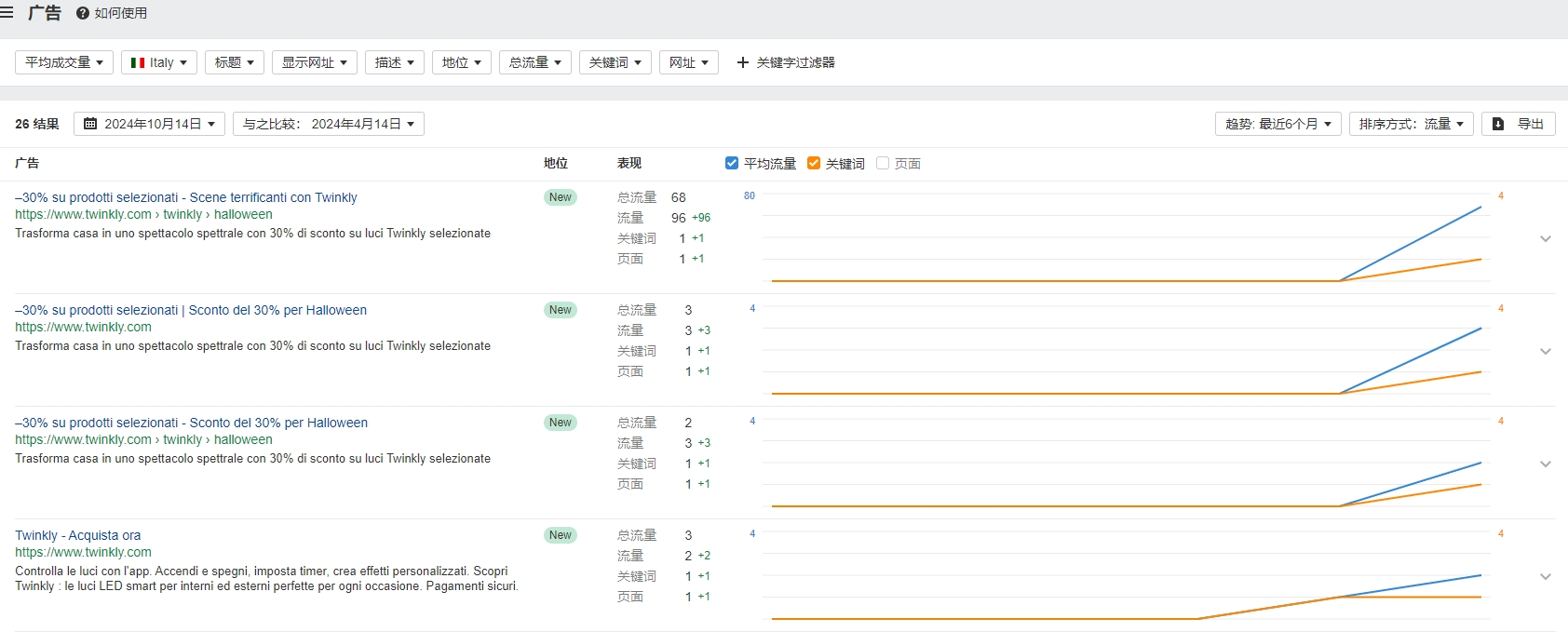
Task: Open the hamburger menu beside 广告
Action: (x=7, y=13)
